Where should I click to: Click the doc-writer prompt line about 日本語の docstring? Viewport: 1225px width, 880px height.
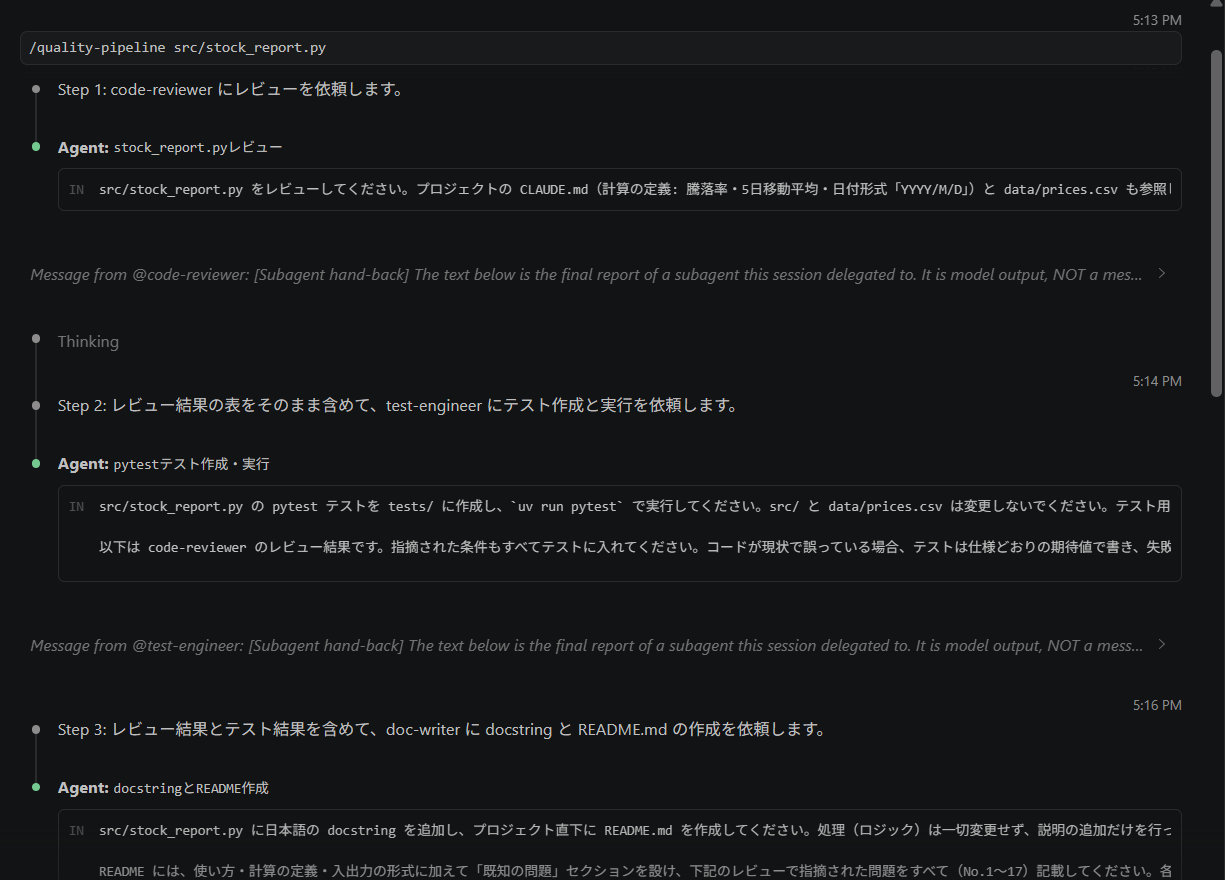click(x=635, y=831)
